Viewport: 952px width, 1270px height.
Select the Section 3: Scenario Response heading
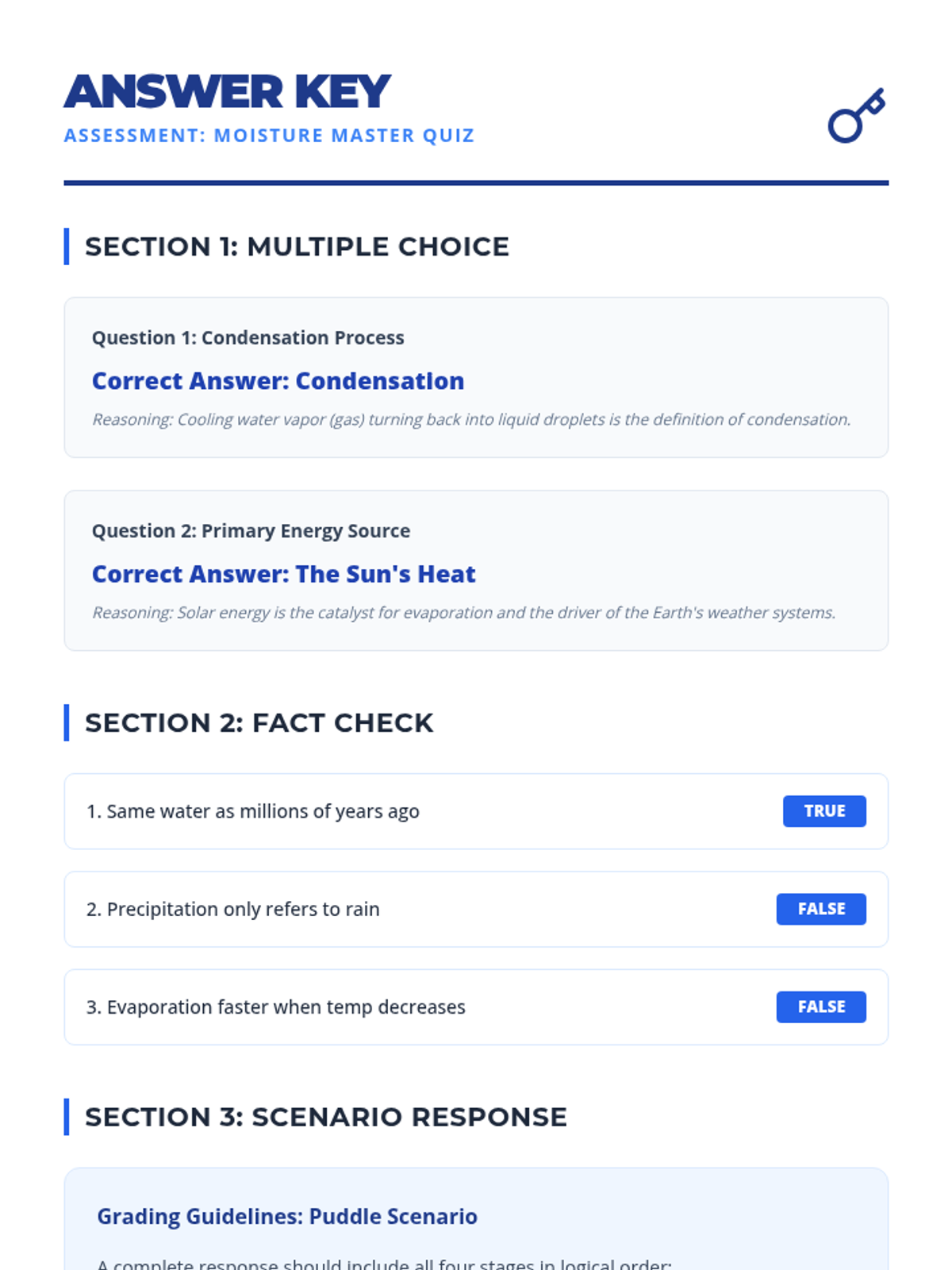325,1118
